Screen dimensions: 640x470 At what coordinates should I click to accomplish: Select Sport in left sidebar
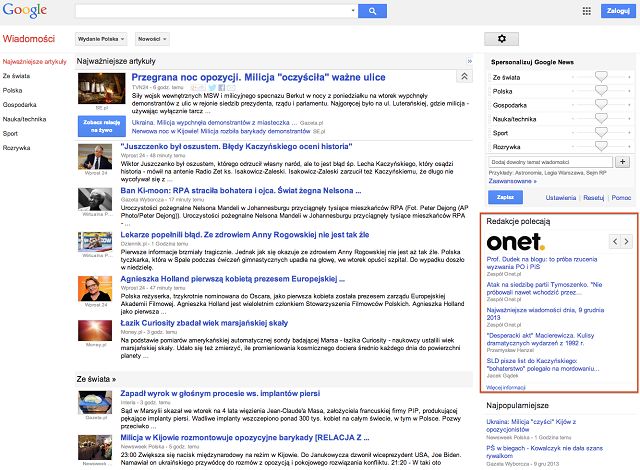[10, 133]
